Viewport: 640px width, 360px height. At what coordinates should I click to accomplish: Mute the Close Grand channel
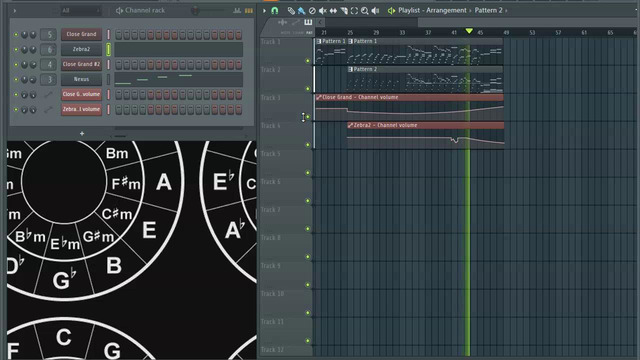16,35
